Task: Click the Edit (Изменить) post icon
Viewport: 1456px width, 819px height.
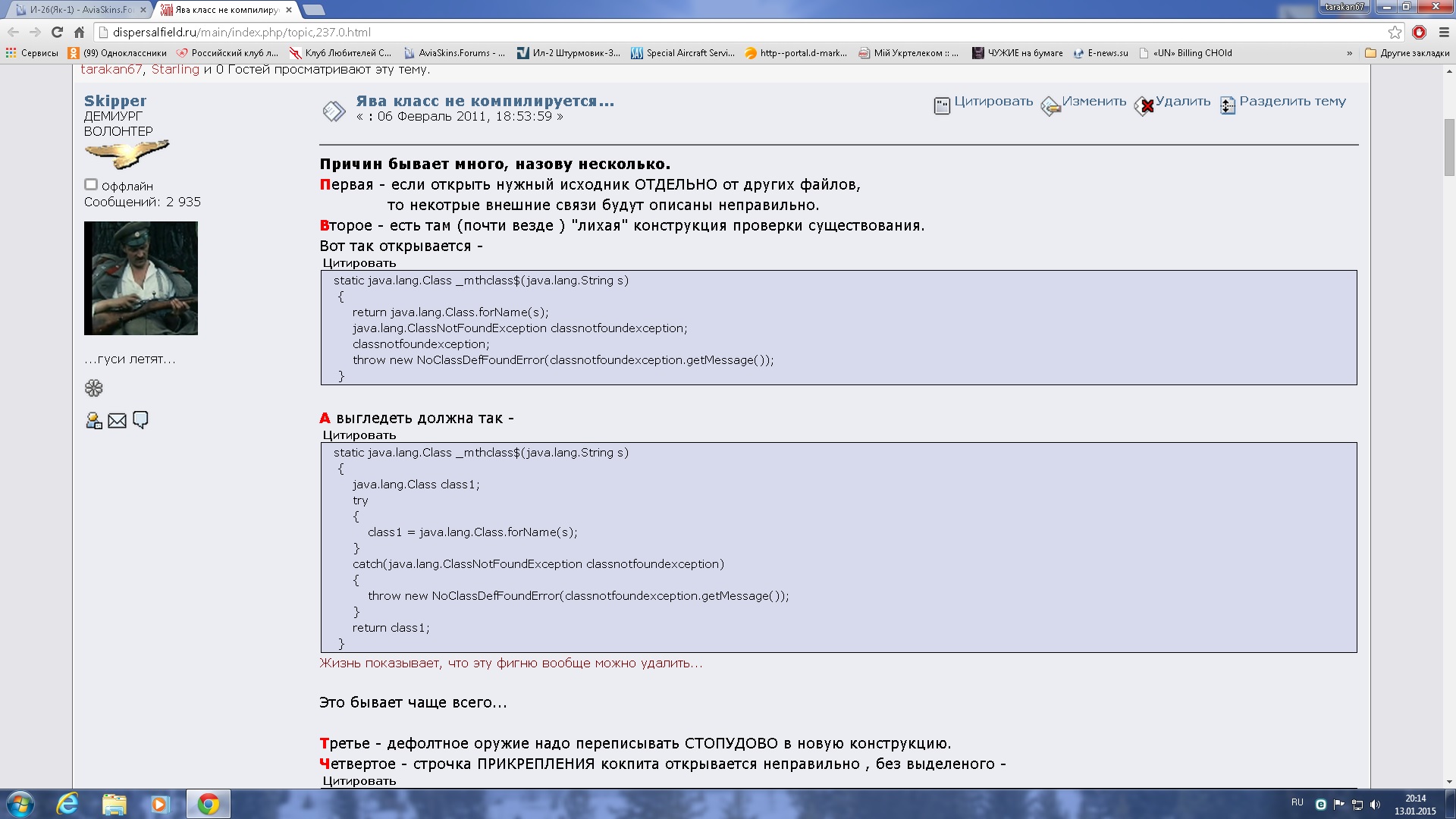Action: click(x=1050, y=106)
